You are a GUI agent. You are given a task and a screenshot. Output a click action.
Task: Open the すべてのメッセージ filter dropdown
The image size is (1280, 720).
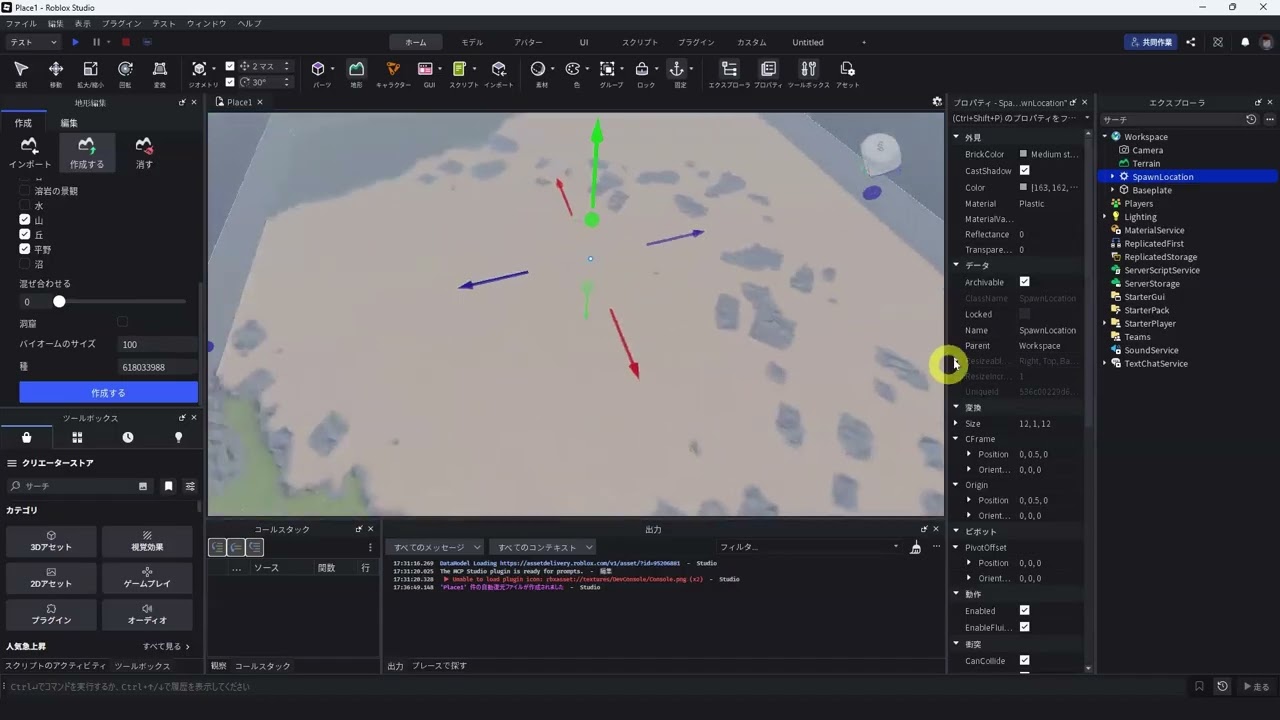tap(435, 547)
